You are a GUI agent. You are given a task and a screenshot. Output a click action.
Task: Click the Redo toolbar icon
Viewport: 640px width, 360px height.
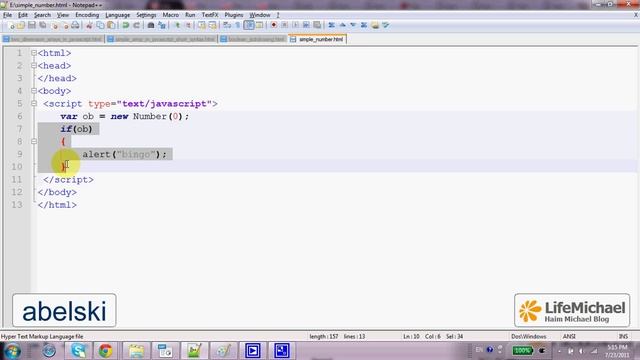(x=136, y=25)
